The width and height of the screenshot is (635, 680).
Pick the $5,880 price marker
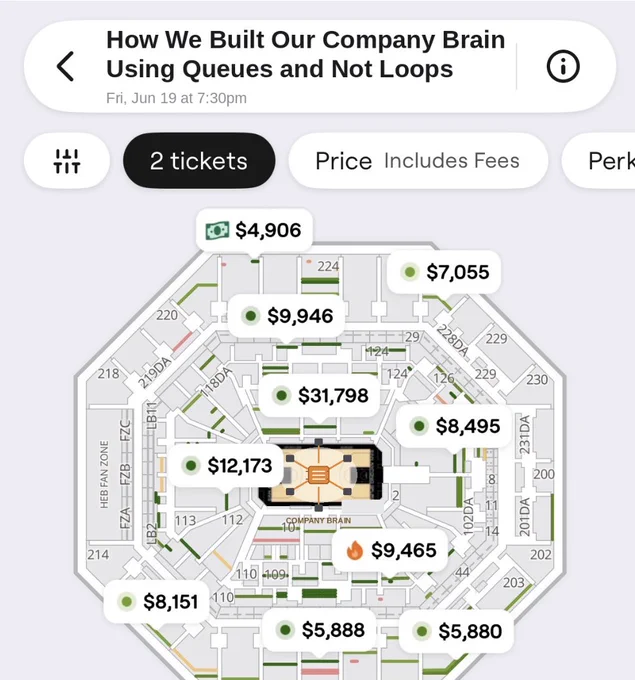[456, 631]
